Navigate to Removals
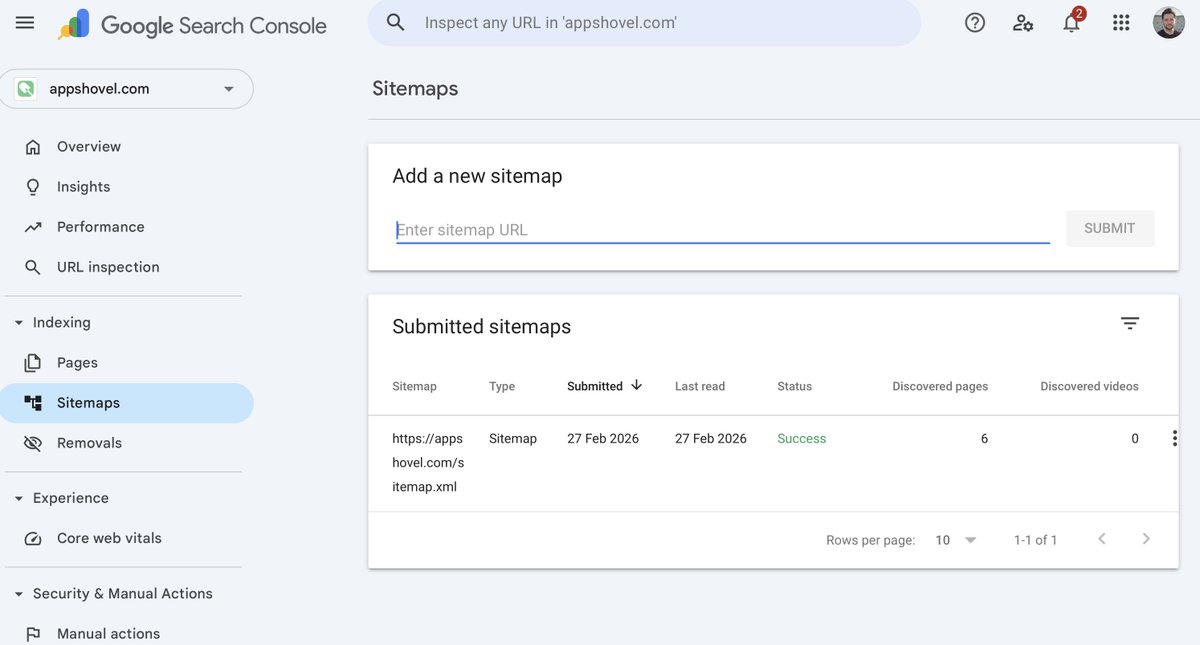The image size is (1200, 645). tap(89, 443)
